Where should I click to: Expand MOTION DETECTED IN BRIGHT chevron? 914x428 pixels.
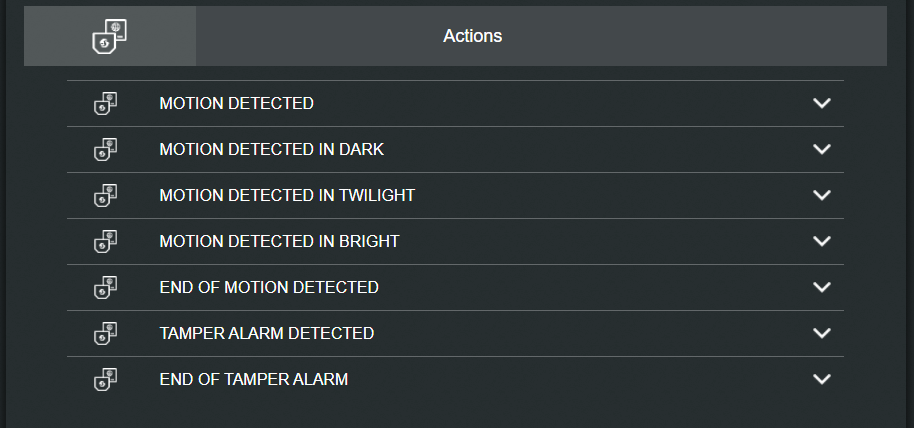tap(822, 241)
